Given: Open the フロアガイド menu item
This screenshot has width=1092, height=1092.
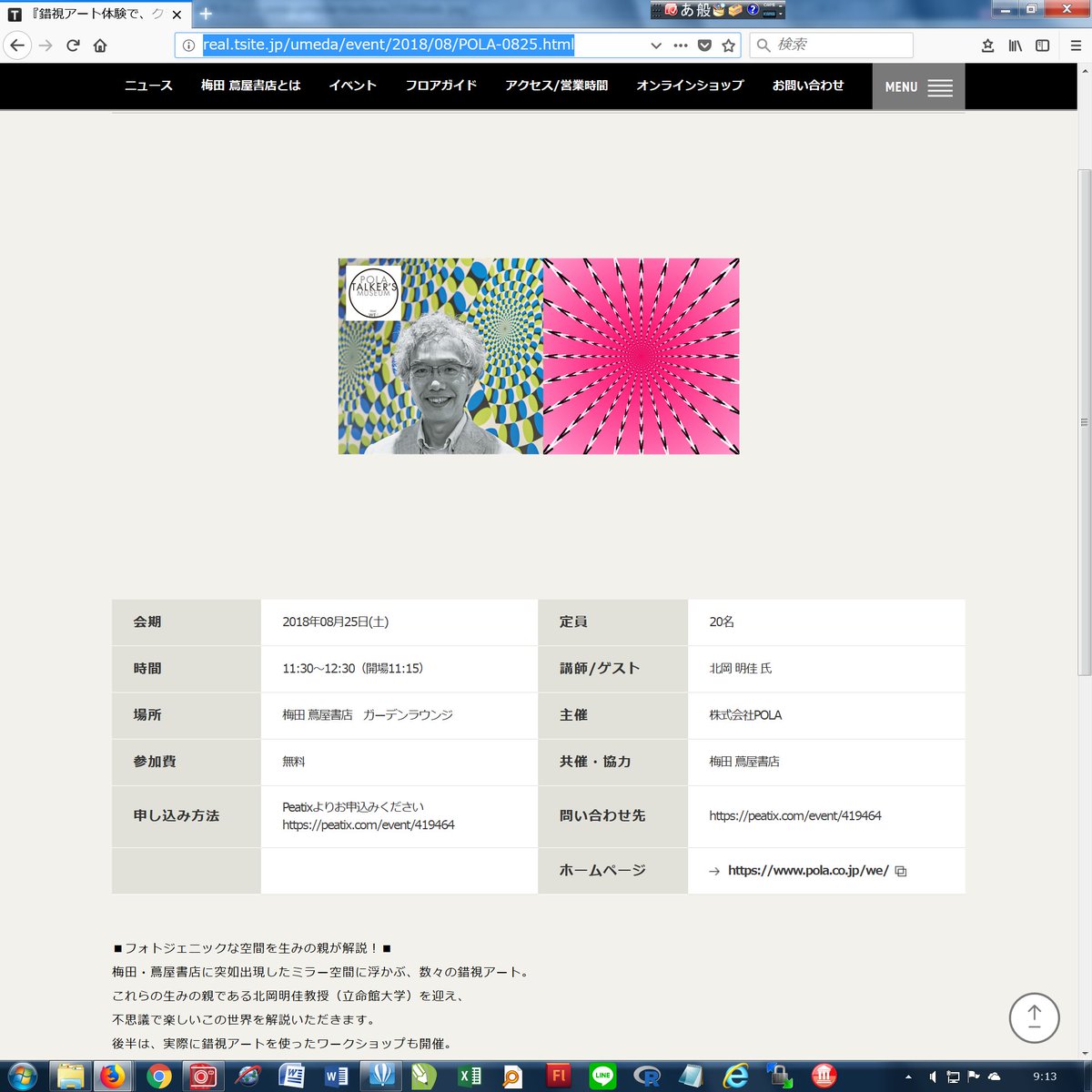Looking at the screenshot, I should (x=440, y=86).
